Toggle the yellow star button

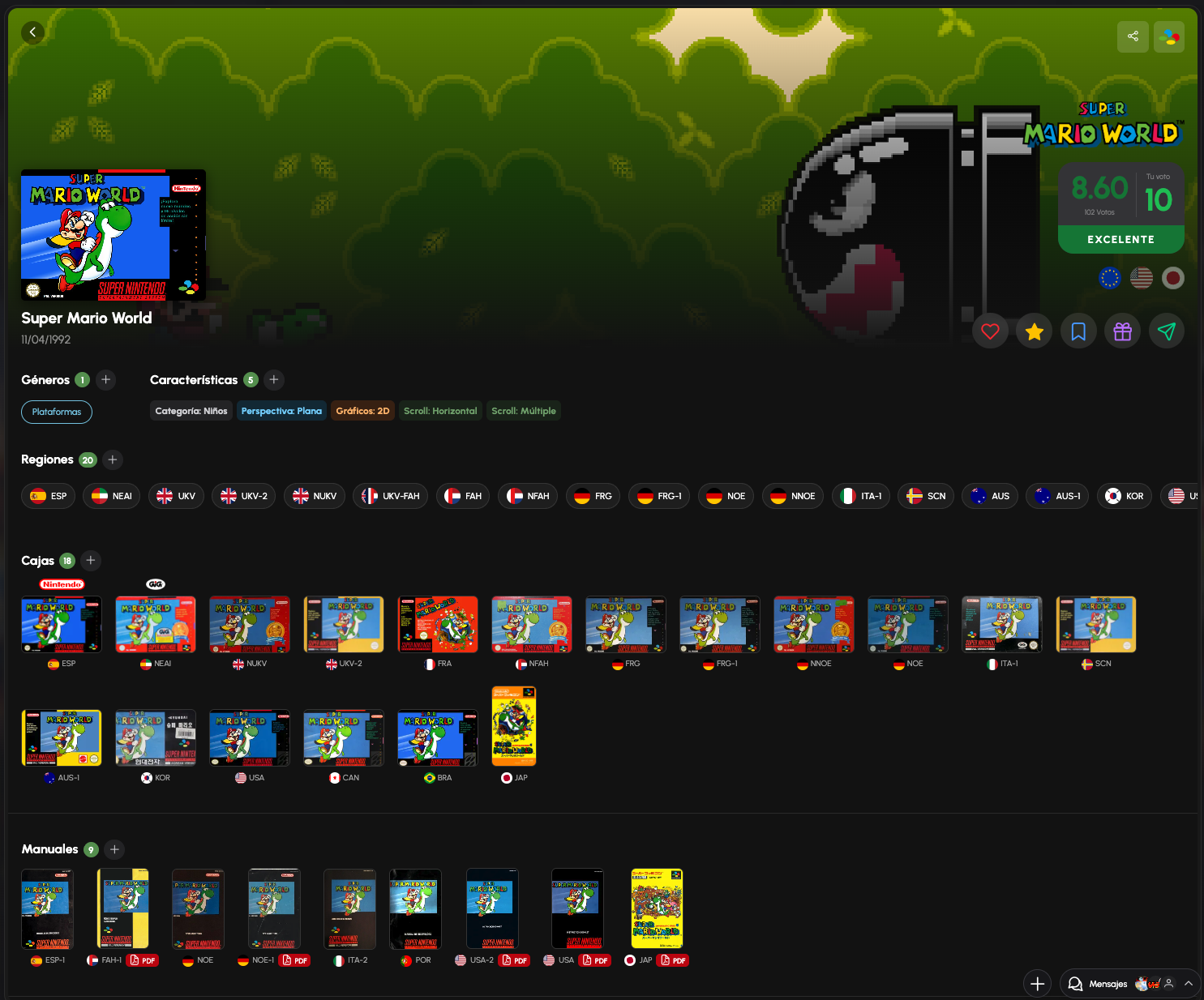click(1034, 331)
